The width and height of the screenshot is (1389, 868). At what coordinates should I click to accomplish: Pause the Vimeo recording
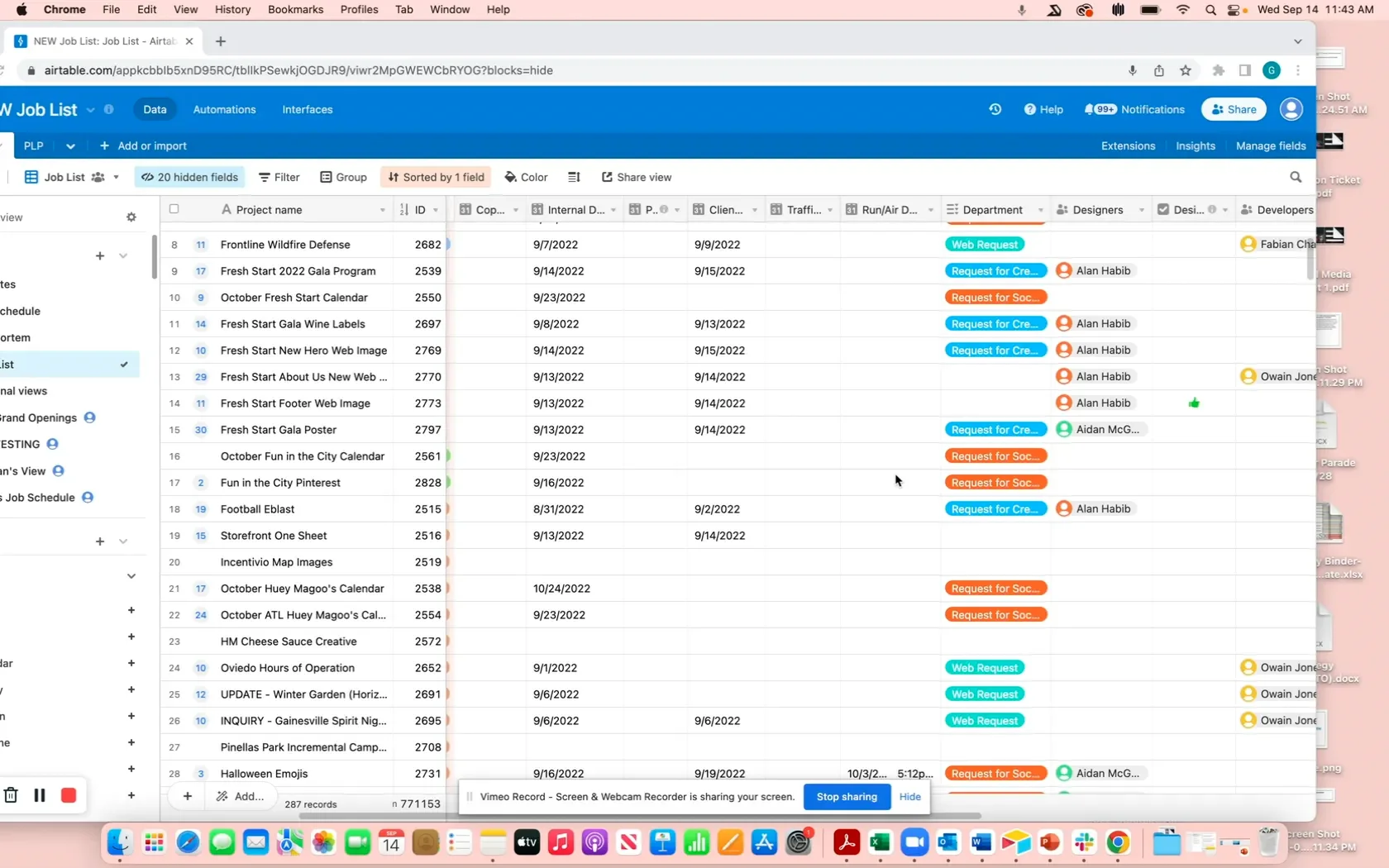pyautogui.click(x=39, y=795)
